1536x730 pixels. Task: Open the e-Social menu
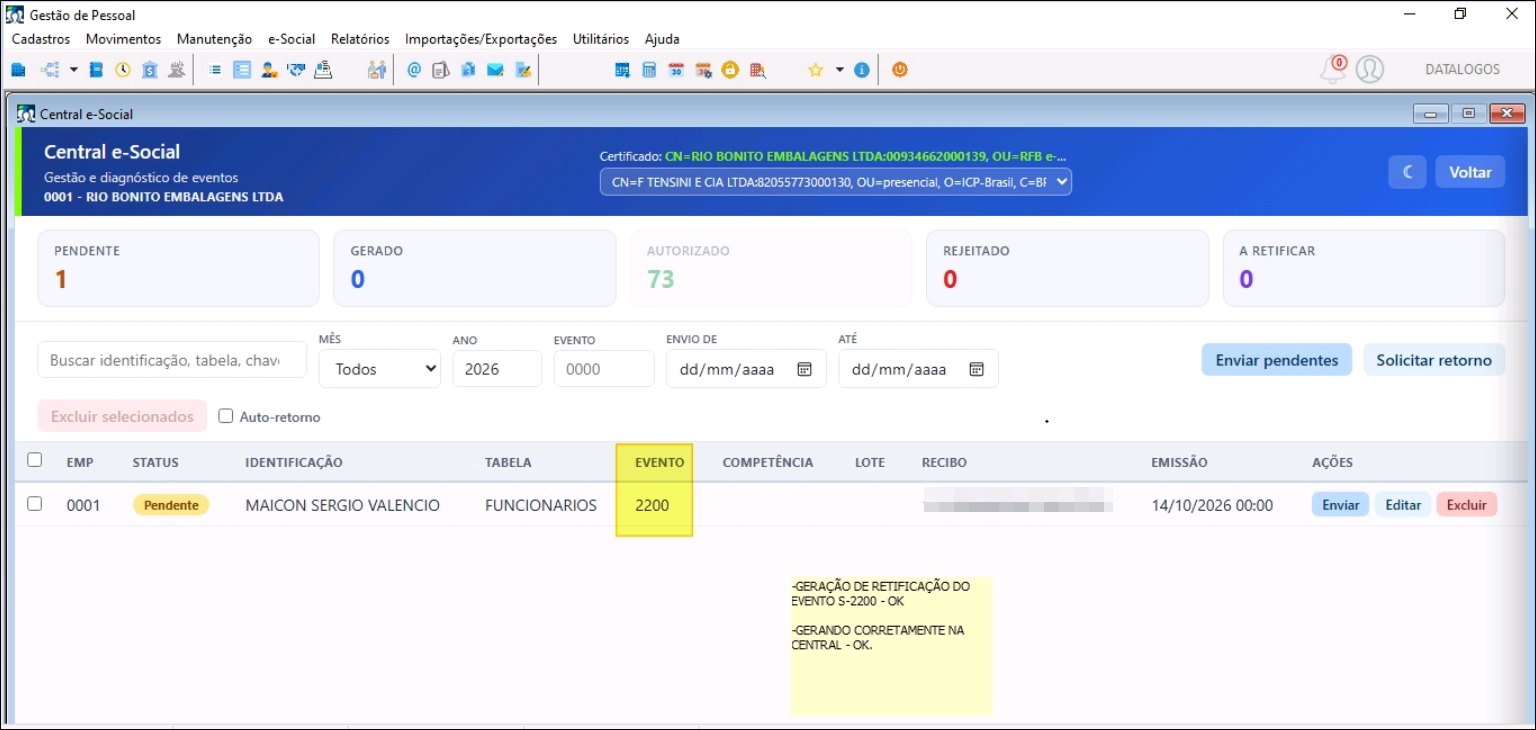(292, 39)
